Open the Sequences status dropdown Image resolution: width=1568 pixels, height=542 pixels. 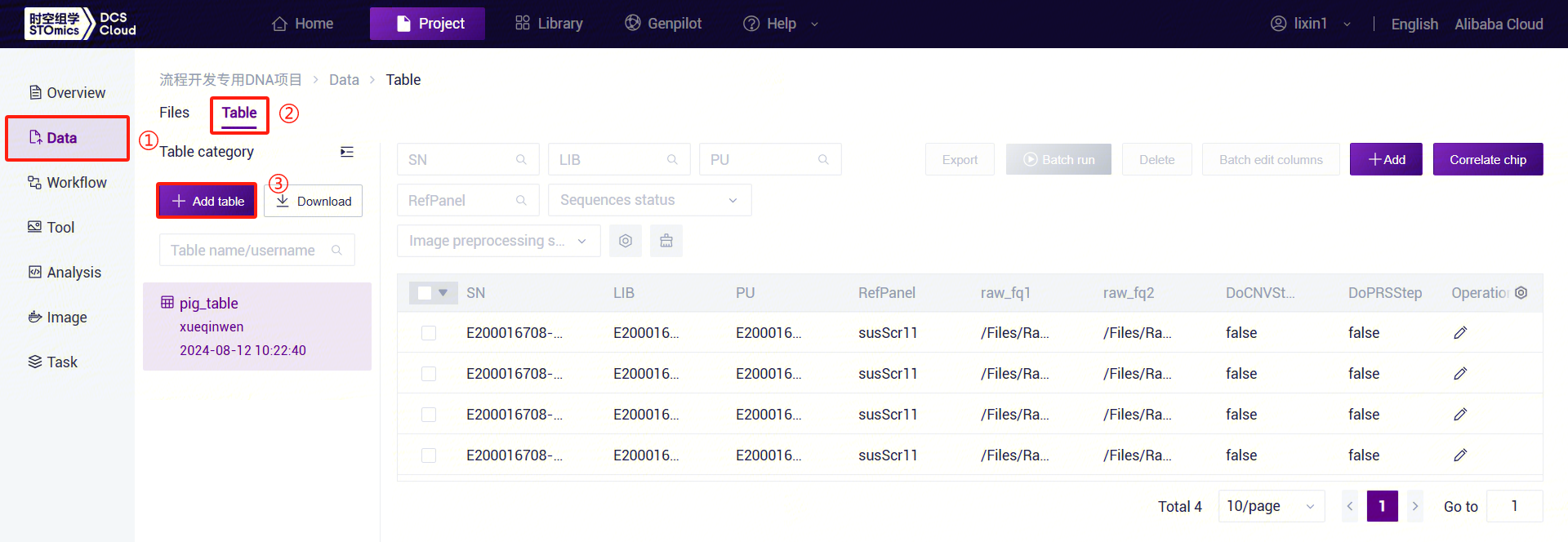point(649,200)
